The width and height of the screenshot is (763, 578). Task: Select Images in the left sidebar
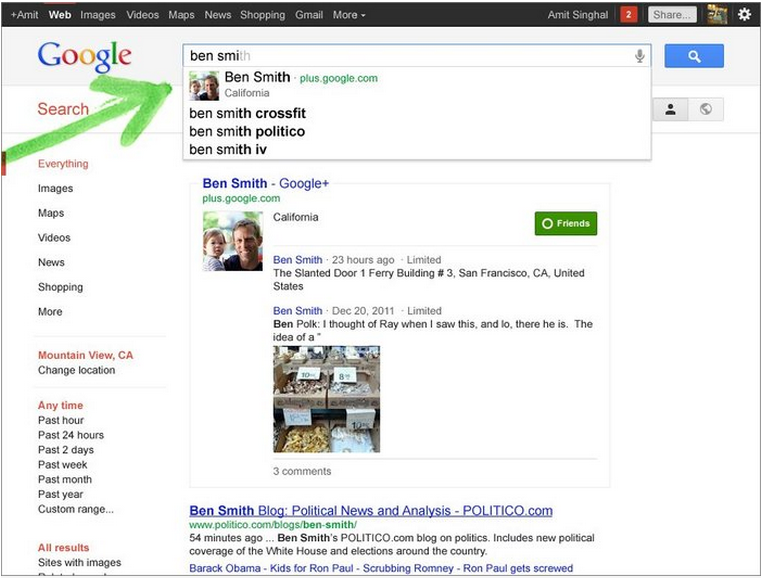(55, 188)
